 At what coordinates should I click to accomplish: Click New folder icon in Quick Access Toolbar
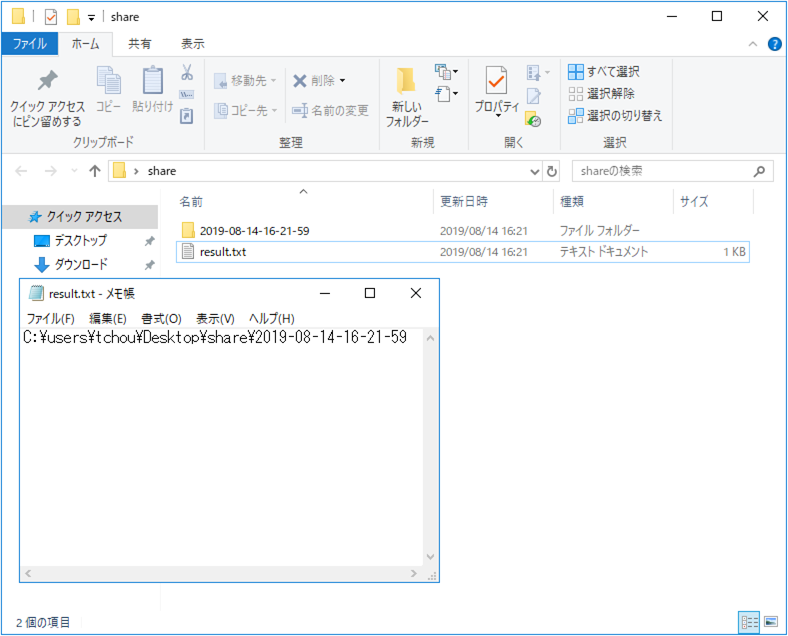[73, 17]
